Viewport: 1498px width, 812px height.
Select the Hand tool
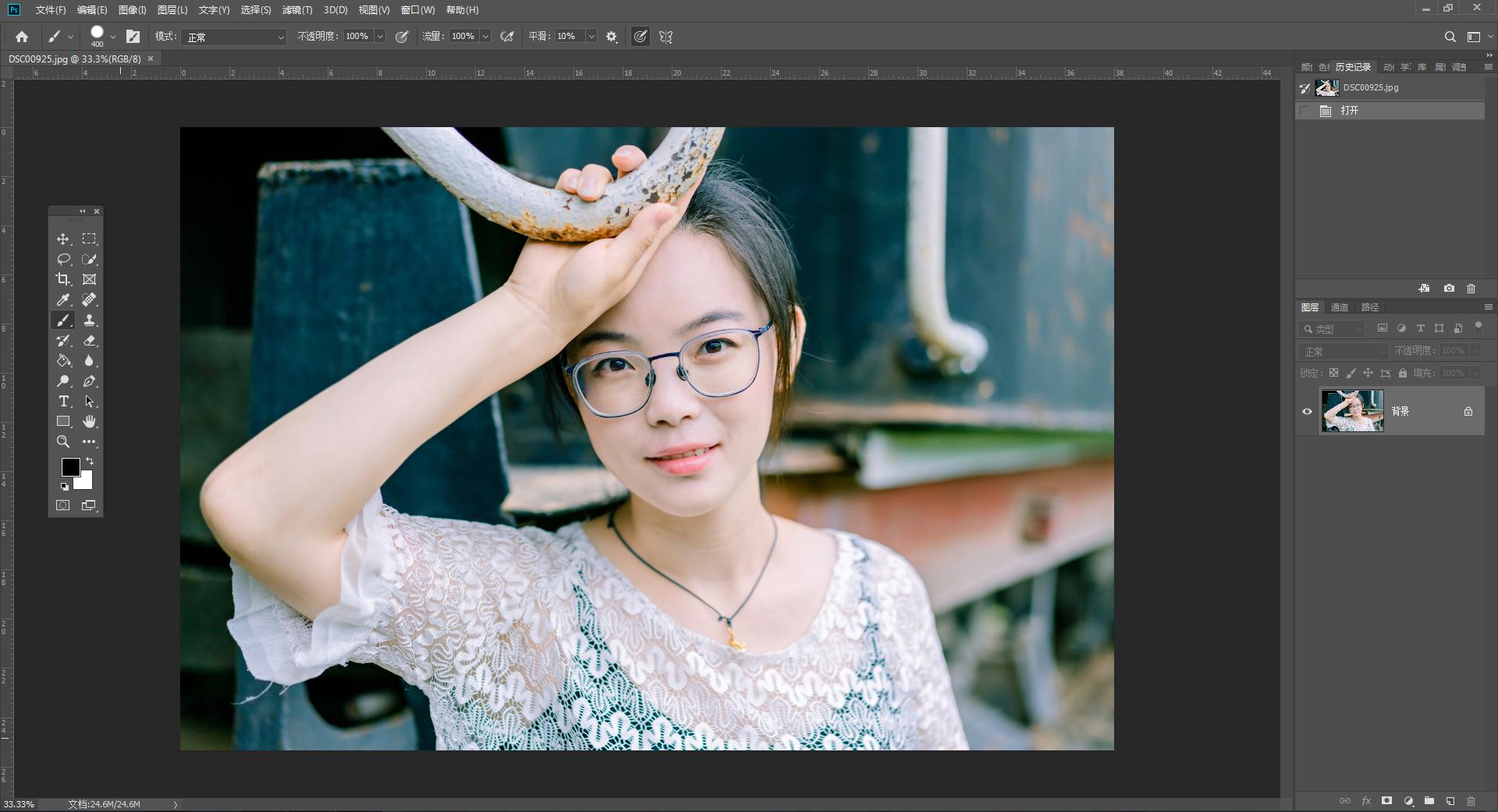pyautogui.click(x=90, y=421)
